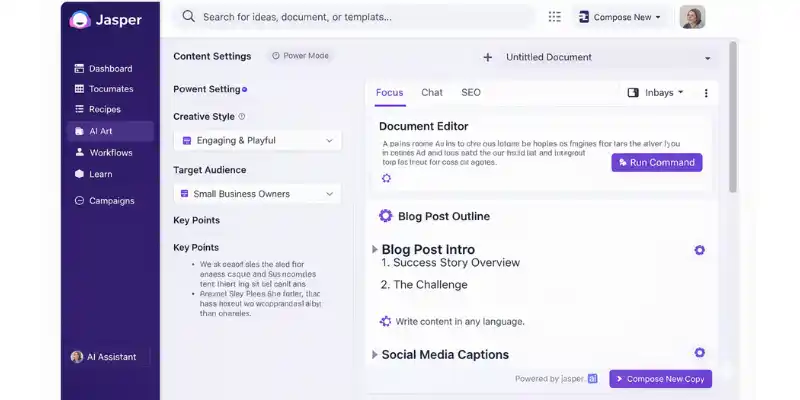The width and height of the screenshot is (800, 400).
Task: Select '2. The Challenge' item
Action: click(x=424, y=285)
